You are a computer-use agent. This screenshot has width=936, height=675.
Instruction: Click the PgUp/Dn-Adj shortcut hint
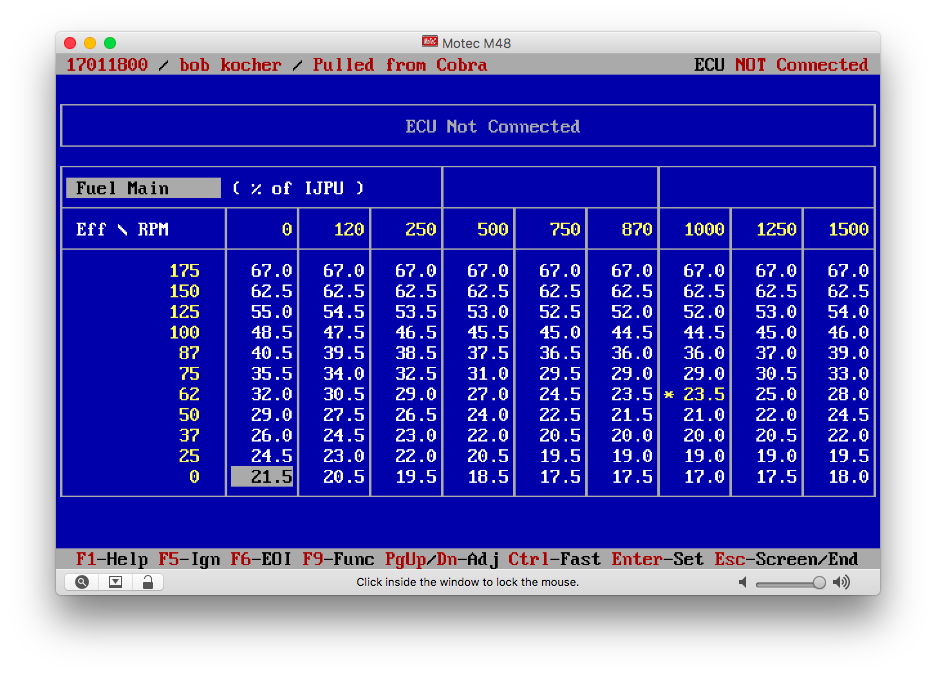[441, 559]
